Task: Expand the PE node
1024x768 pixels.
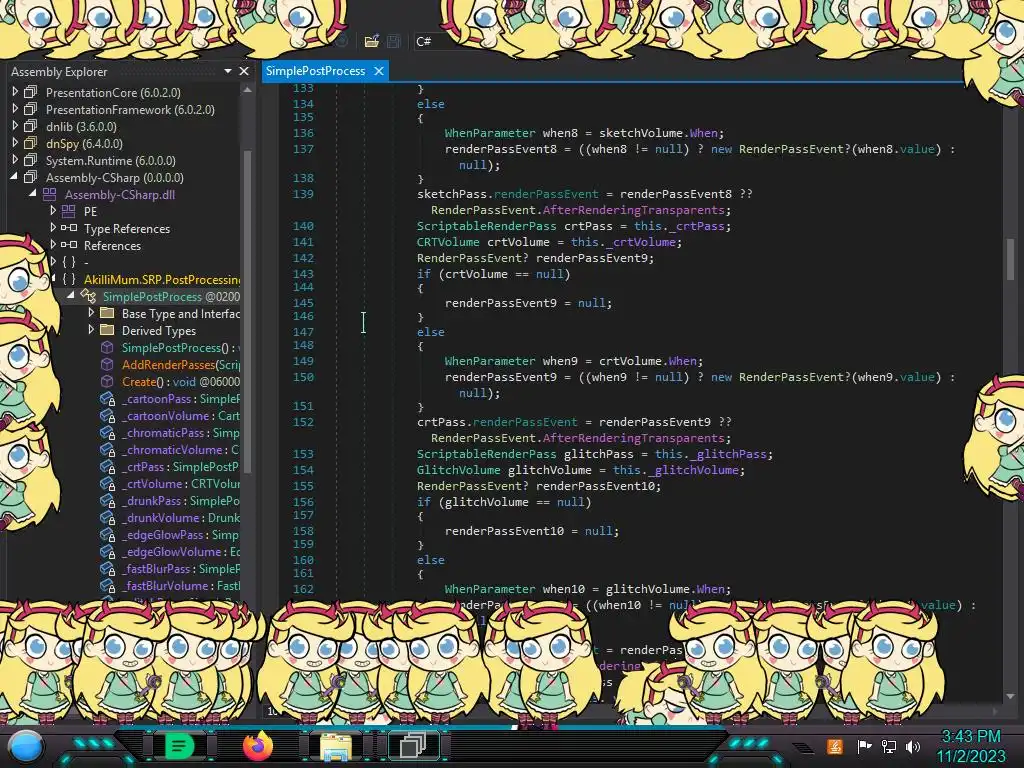Action: [x=53, y=210]
